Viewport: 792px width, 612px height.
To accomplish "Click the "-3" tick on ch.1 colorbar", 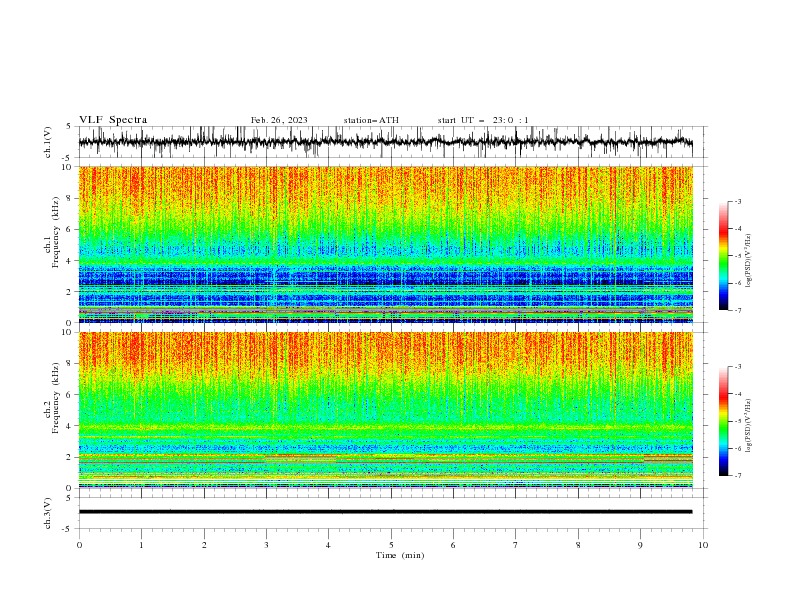I will click(x=737, y=201).
